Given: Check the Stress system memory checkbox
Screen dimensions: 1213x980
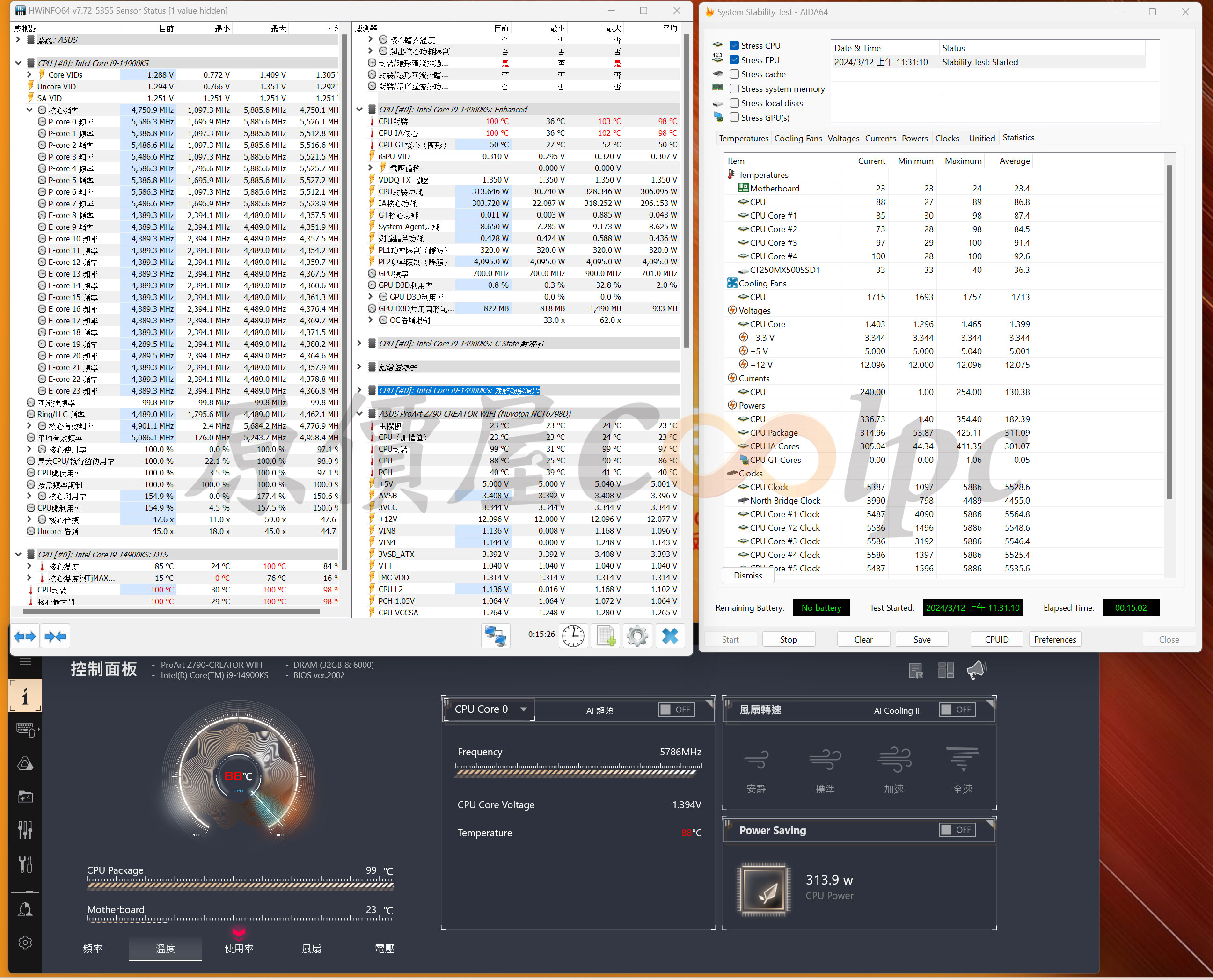Looking at the screenshot, I should click(x=734, y=88).
